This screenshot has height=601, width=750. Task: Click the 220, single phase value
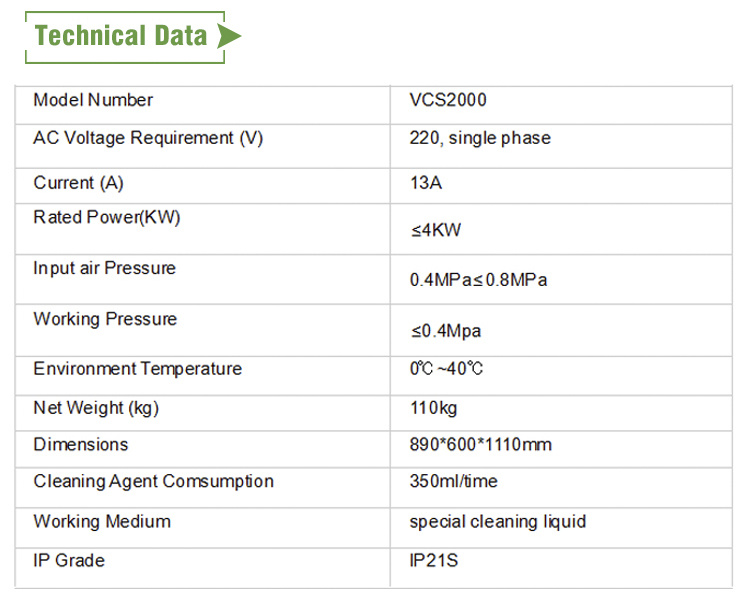(x=480, y=138)
